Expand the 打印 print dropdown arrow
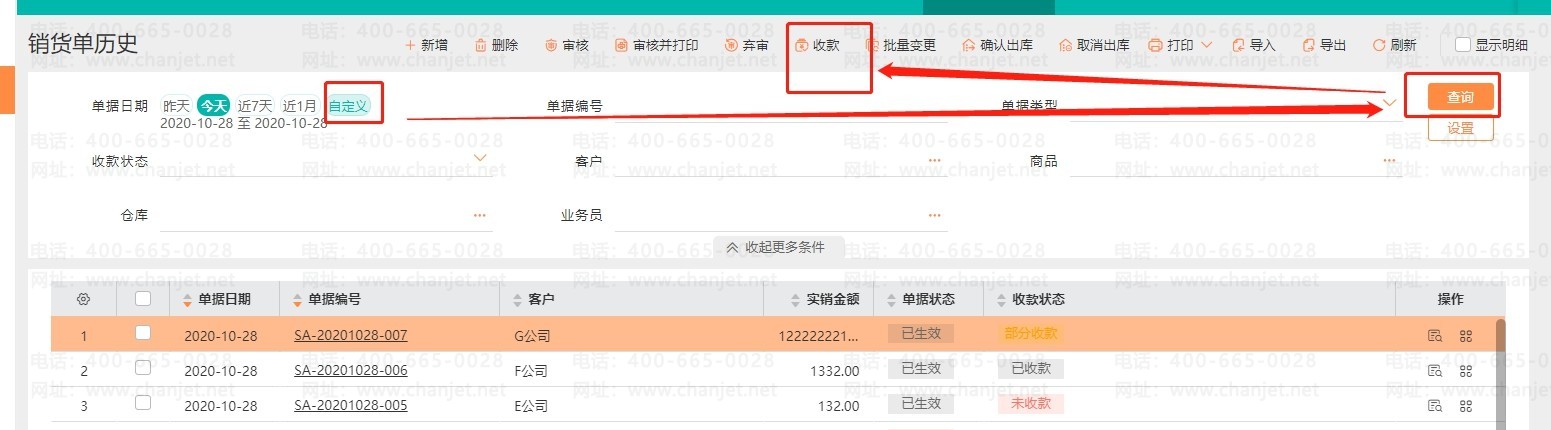Viewport: 1551px width, 430px height. (x=1206, y=45)
